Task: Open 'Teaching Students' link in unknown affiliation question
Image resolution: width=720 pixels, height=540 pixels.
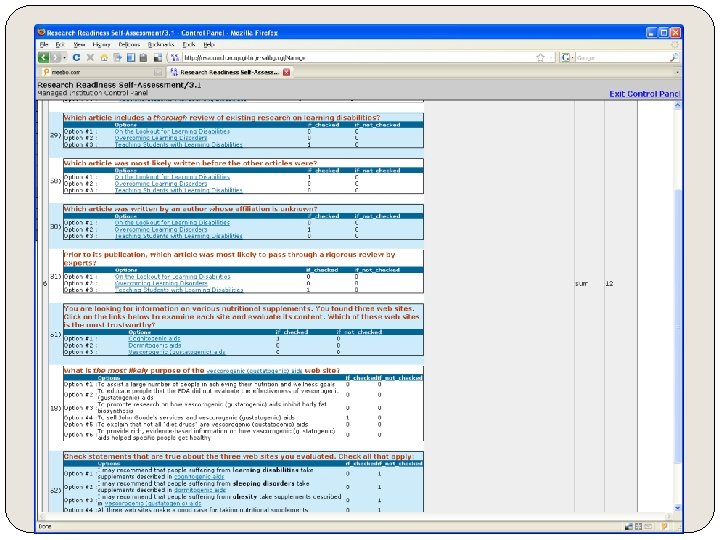Action: coord(178,236)
